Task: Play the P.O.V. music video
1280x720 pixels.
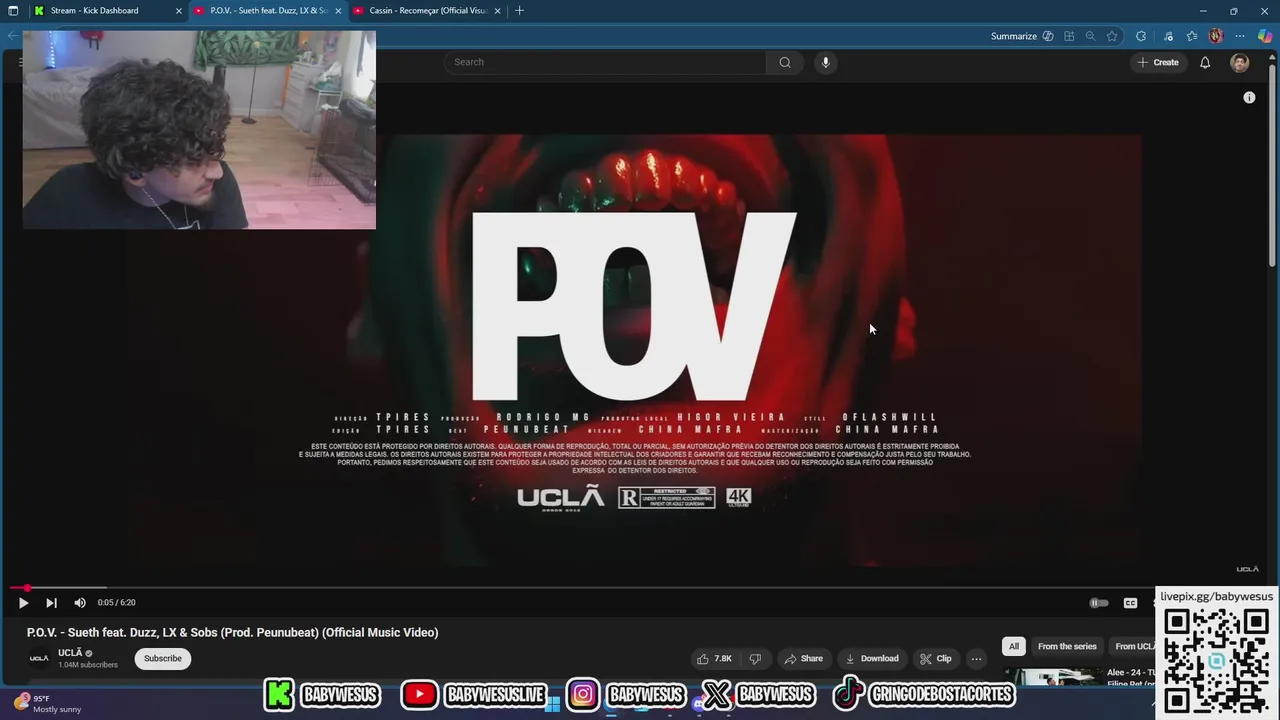Action: click(x=23, y=603)
